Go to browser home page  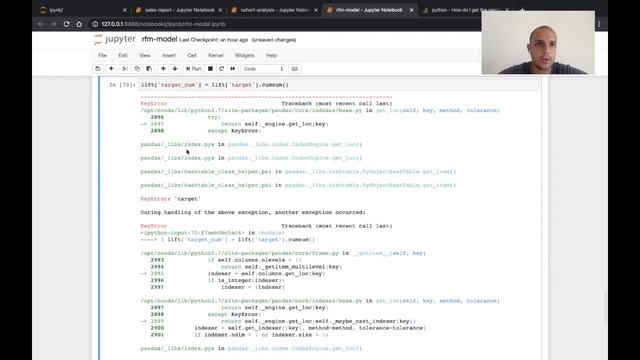[x=79, y=24]
